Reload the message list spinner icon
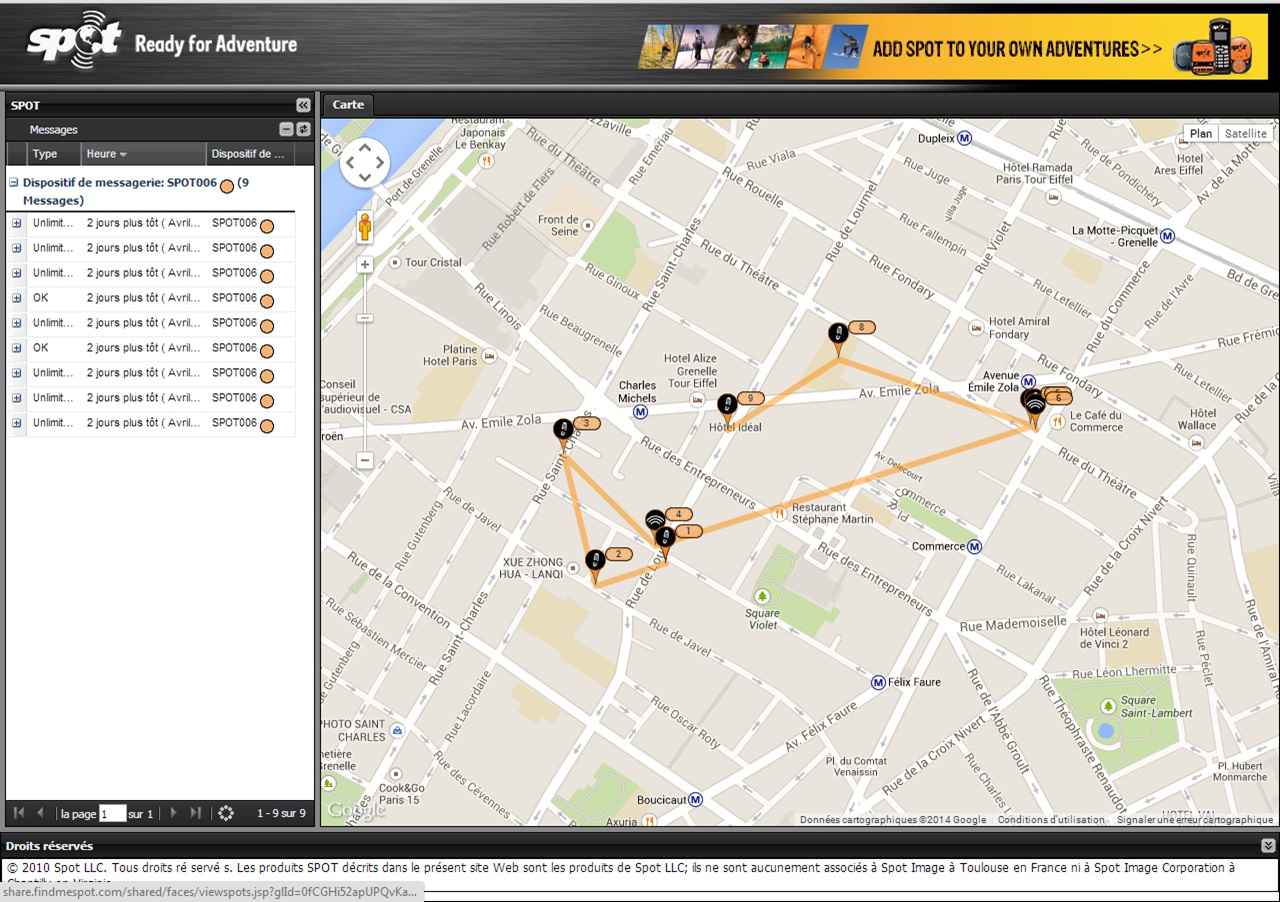 [226, 813]
